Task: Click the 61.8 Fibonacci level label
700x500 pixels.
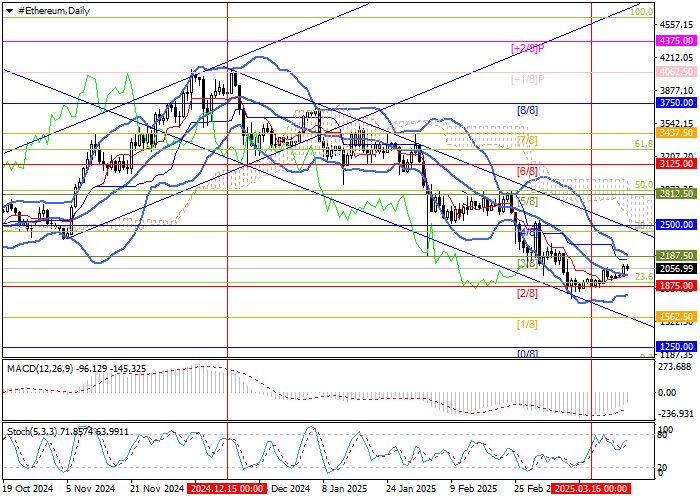Action: click(x=644, y=144)
